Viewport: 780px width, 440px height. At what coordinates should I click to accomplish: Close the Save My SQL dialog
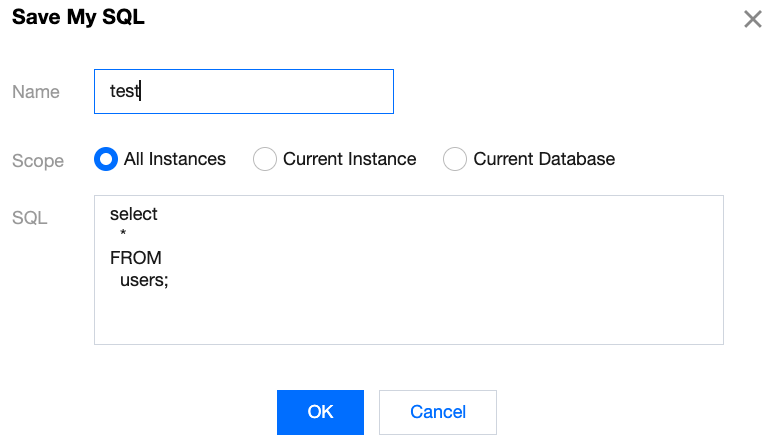pyautogui.click(x=753, y=19)
